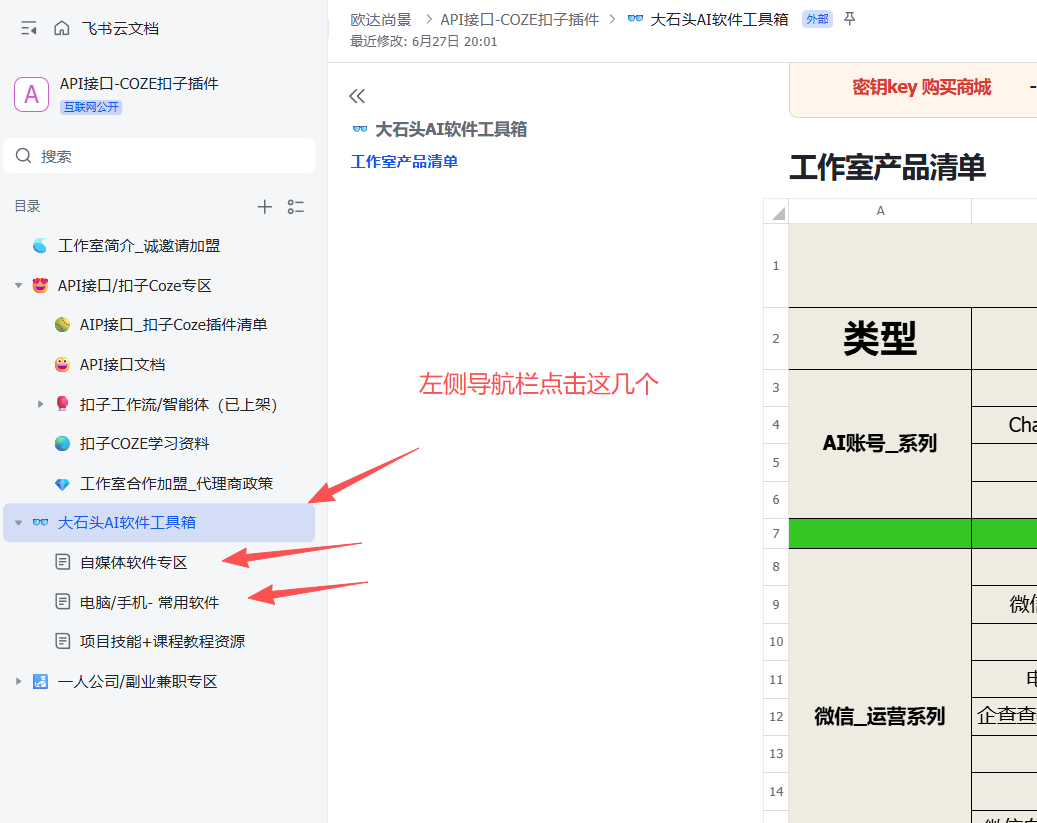Screen dimensions: 1037x823
Task: Select the green row 7 header
Action: pos(776,534)
